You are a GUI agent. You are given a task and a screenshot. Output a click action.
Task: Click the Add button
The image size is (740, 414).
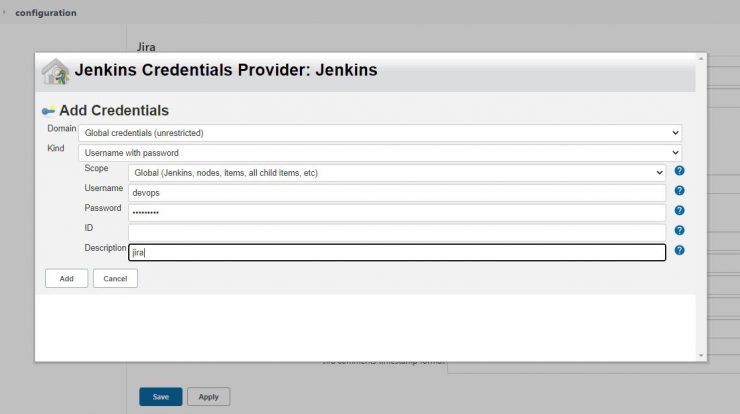[67, 279]
